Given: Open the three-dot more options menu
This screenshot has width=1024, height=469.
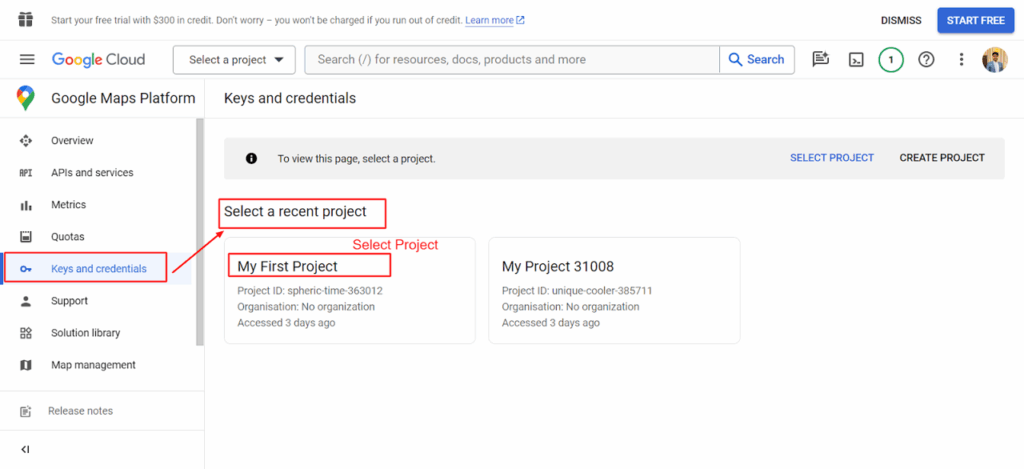Looking at the screenshot, I should (961, 60).
